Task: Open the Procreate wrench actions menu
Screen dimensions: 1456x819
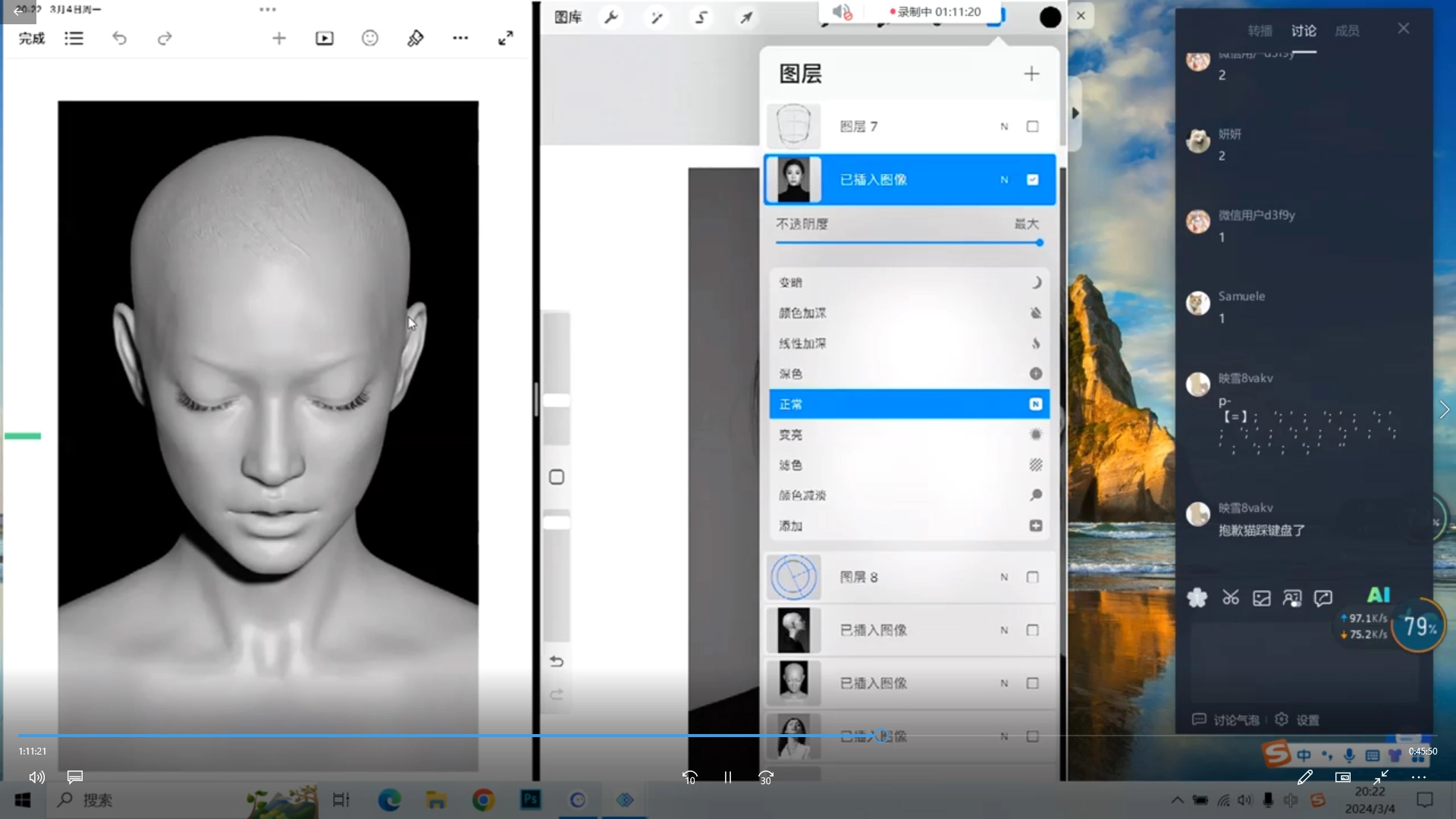Action: click(x=611, y=17)
